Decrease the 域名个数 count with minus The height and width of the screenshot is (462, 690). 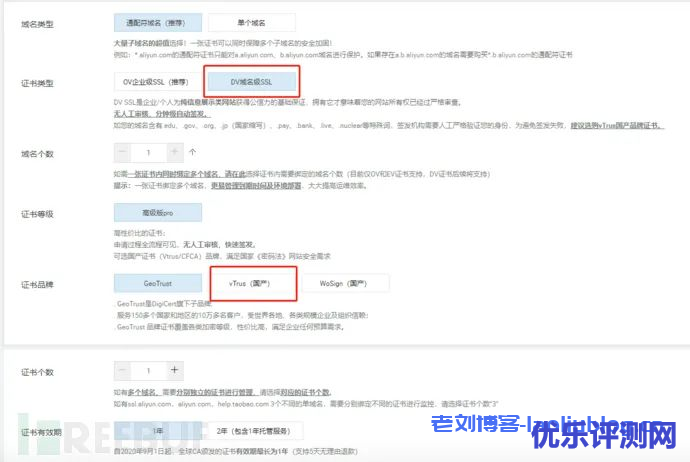point(122,152)
